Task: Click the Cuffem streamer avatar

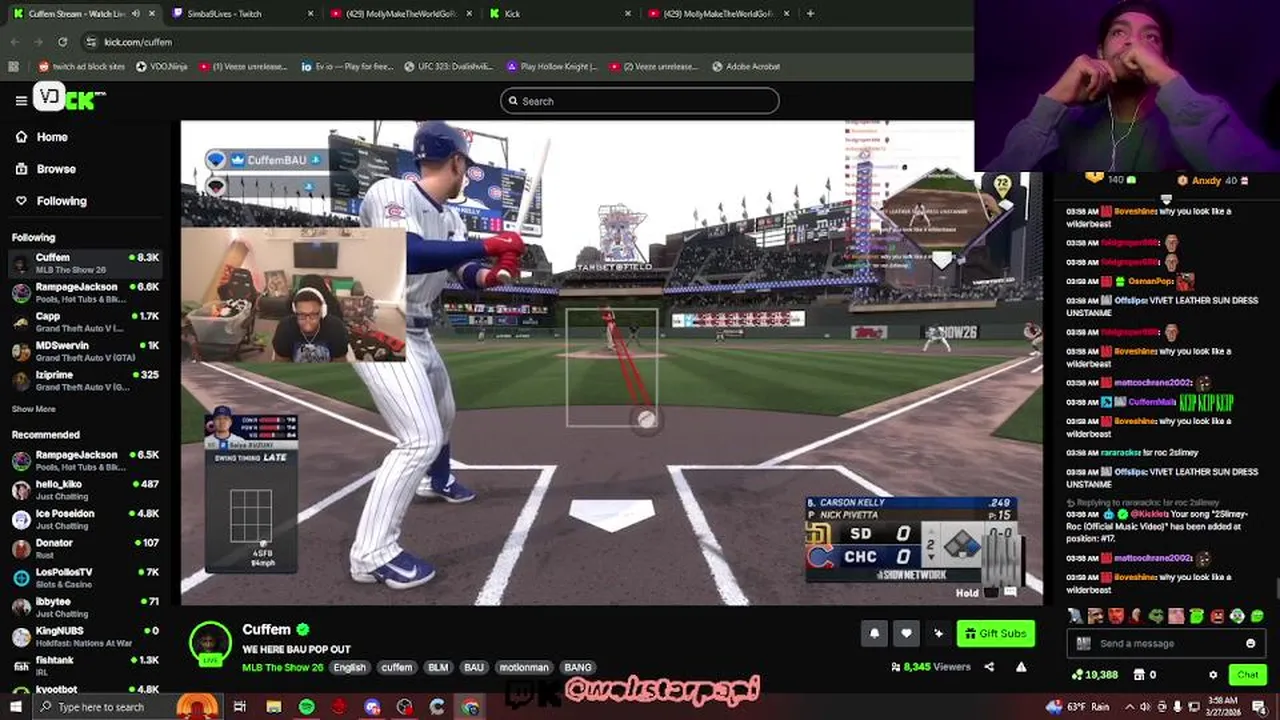Action: [211, 643]
